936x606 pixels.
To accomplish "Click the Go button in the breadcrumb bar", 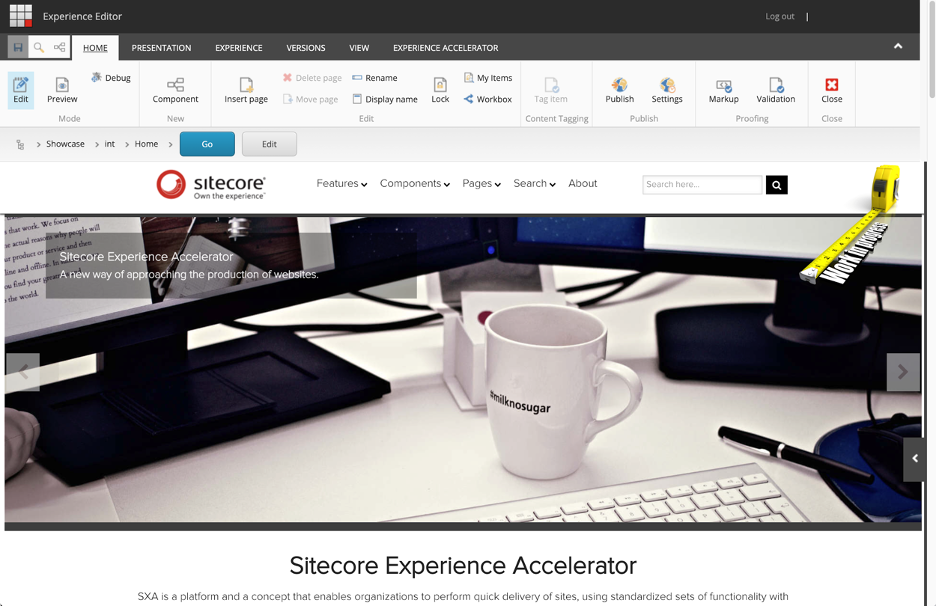I will click(x=206, y=143).
